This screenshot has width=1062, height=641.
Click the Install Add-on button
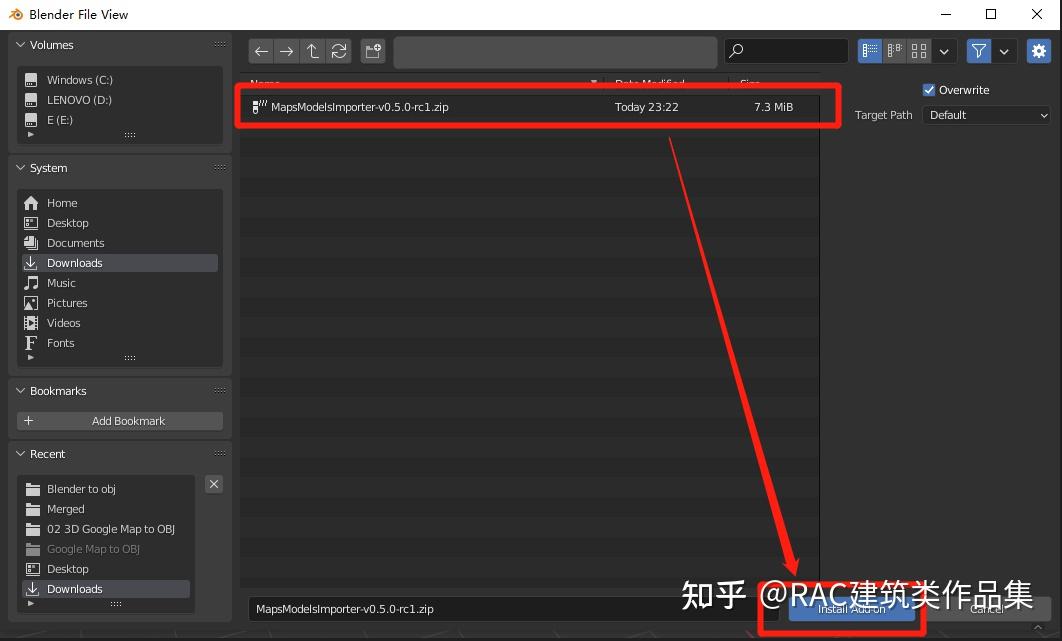[851, 609]
